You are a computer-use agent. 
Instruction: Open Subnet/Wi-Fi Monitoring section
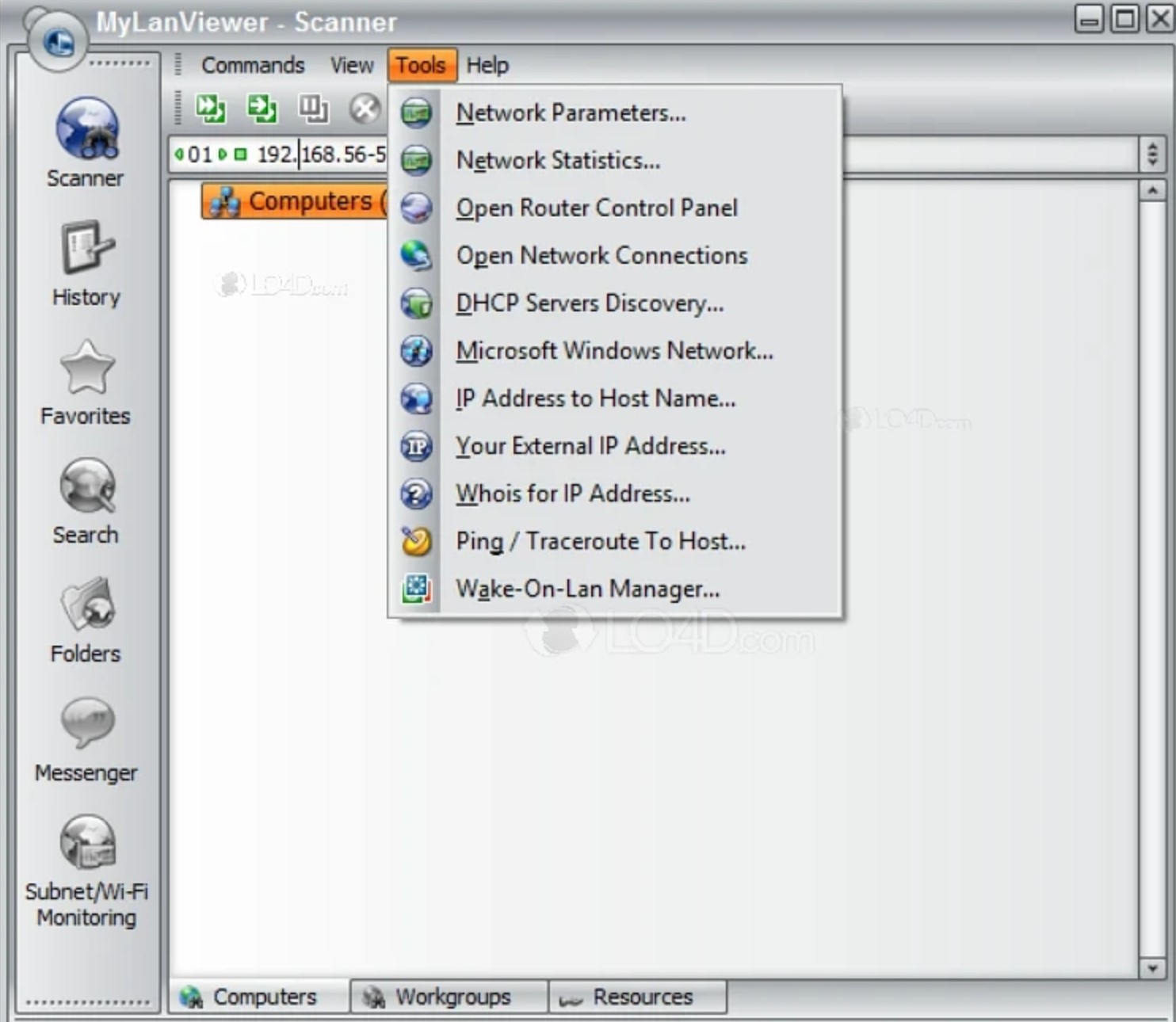tap(86, 871)
